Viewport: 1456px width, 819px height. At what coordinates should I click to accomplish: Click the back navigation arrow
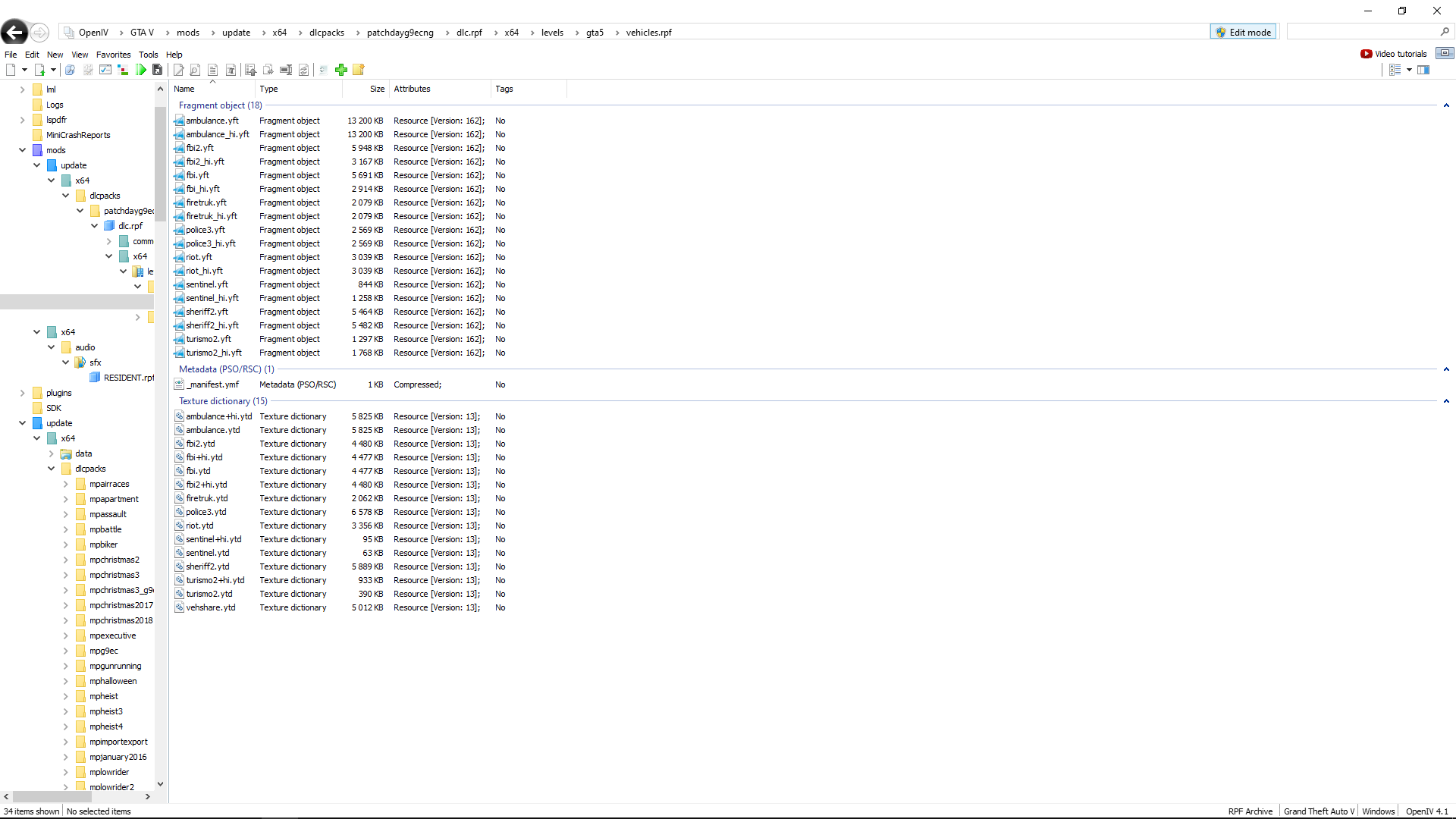tap(14, 32)
